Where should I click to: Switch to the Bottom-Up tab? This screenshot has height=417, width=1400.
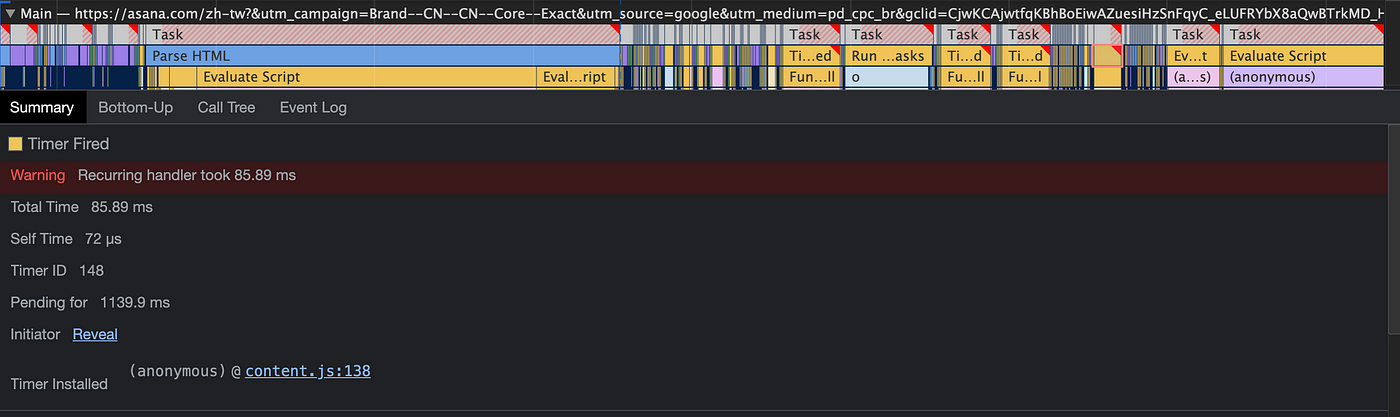click(x=135, y=107)
